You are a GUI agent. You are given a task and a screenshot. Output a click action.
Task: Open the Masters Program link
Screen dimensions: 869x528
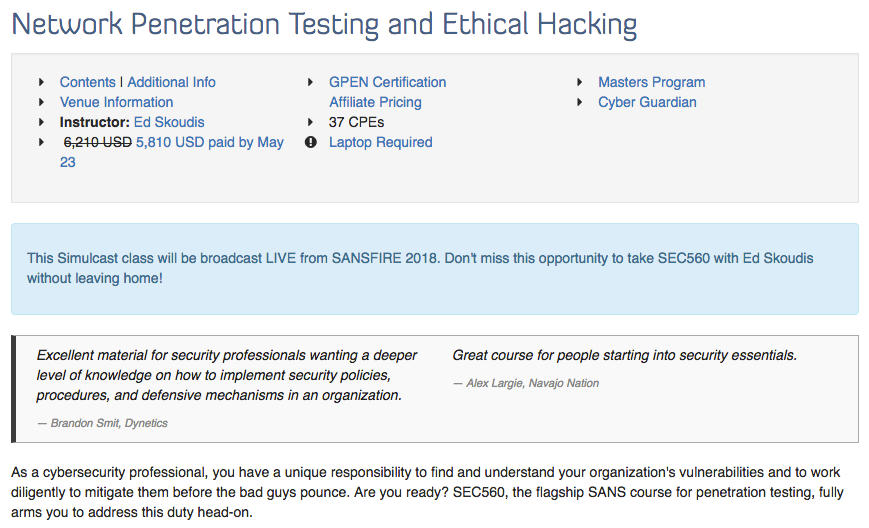652,82
